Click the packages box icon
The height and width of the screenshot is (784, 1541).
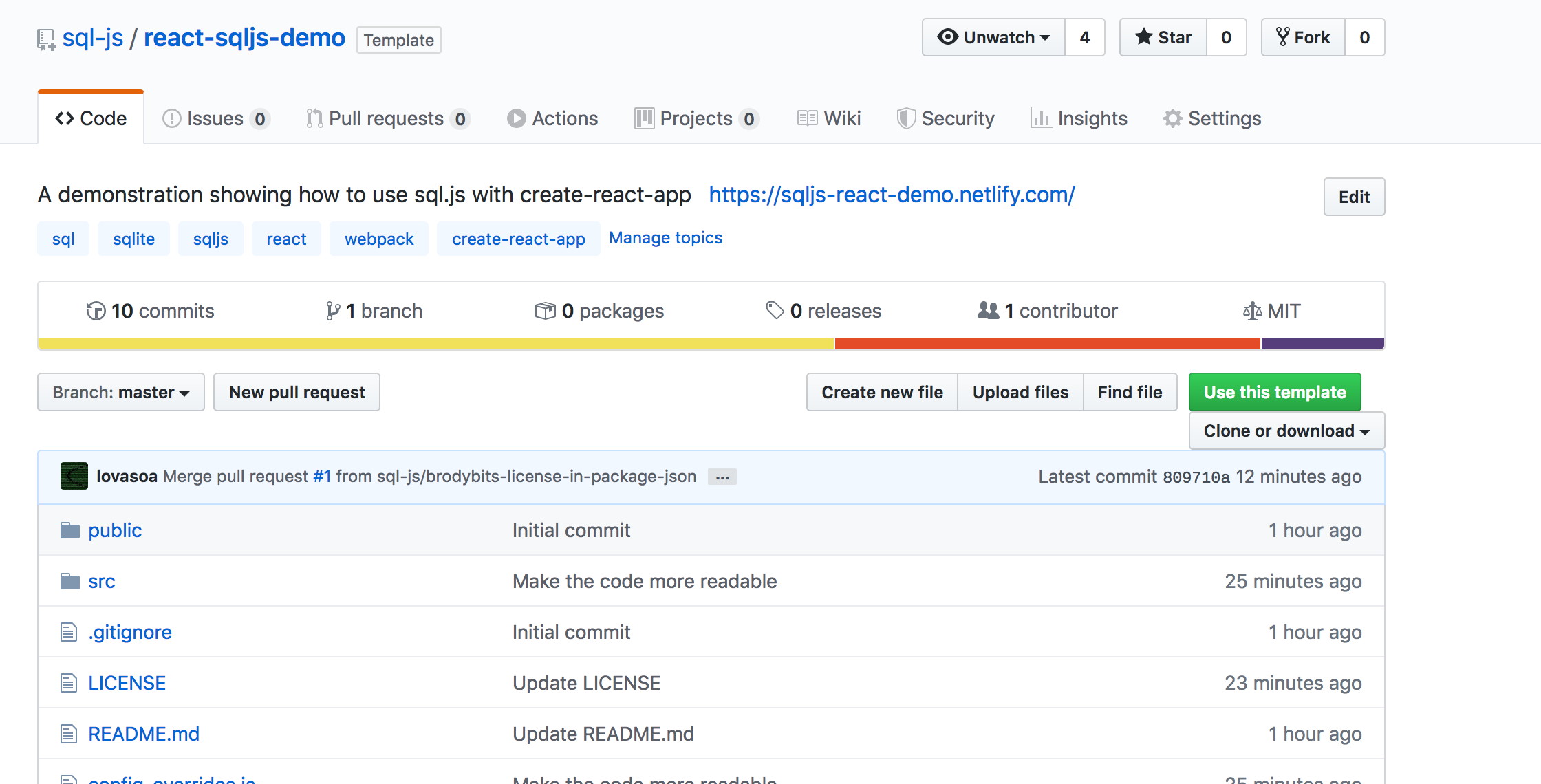[545, 311]
